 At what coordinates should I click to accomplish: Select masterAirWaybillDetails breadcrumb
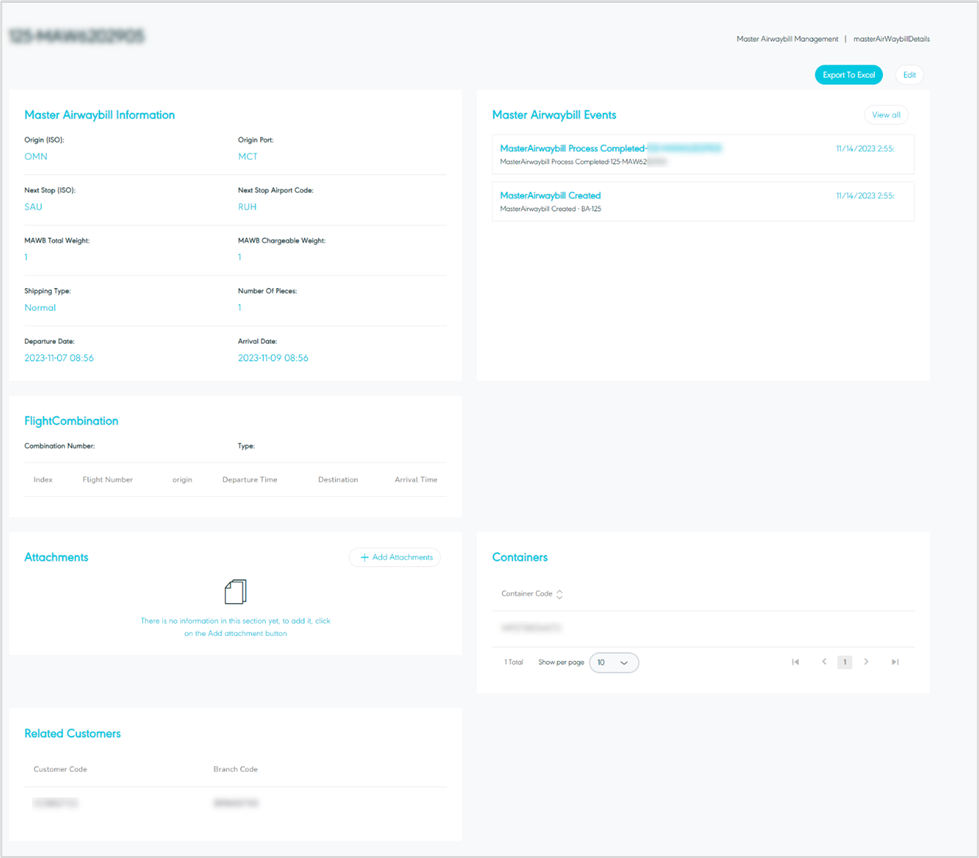coord(891,39)
